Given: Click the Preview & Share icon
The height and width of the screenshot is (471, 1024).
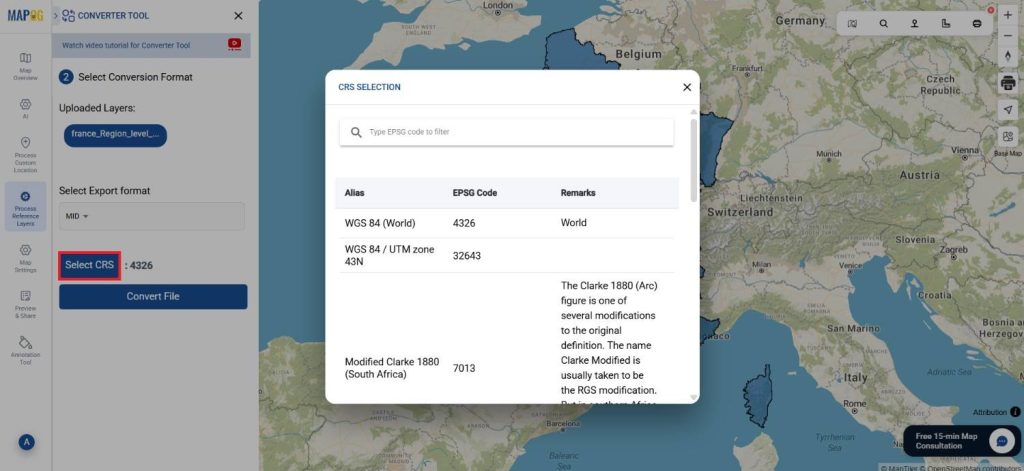Looking at the screenshot, I should tap(25, 302).
